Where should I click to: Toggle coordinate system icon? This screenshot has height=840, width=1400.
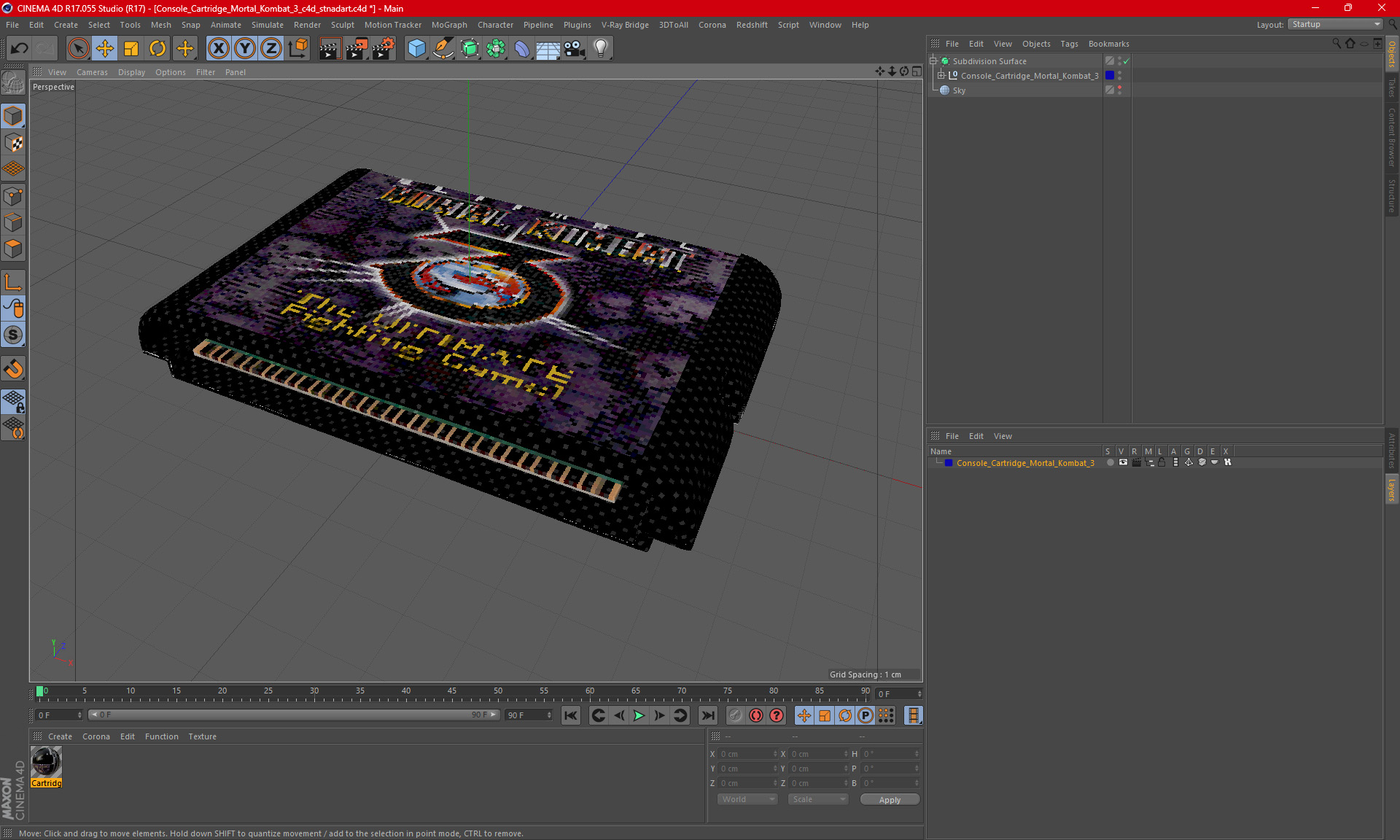pos(298,49)
